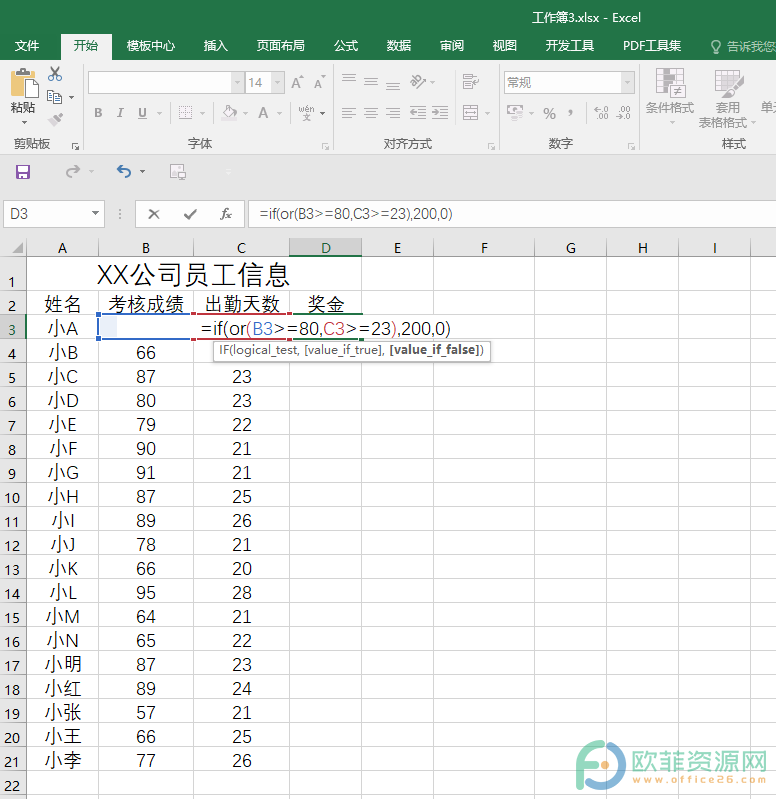This screenshot has width=776, height=799.
Task: Click the Undo arrow icon
Action: click(124, 171)
